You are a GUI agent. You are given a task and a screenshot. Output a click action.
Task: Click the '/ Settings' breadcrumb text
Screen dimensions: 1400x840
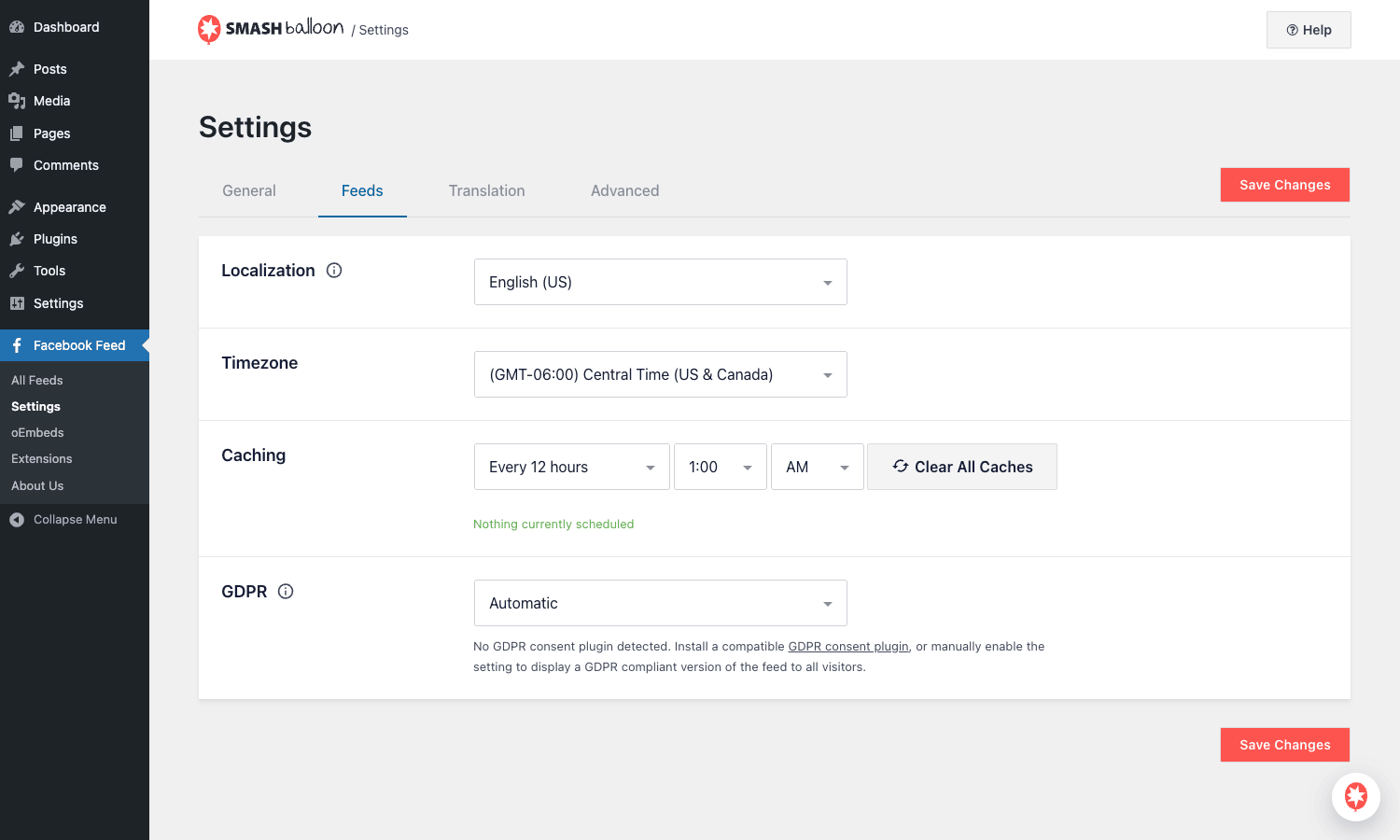pyautogui.click(x=380, y=30)
